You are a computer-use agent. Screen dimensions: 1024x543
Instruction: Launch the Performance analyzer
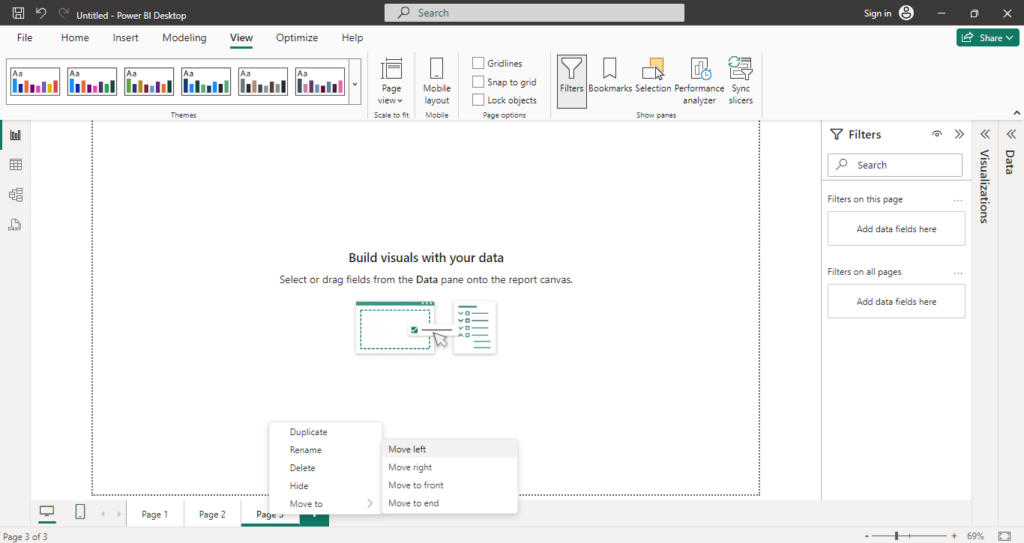[x=699, y=81]
